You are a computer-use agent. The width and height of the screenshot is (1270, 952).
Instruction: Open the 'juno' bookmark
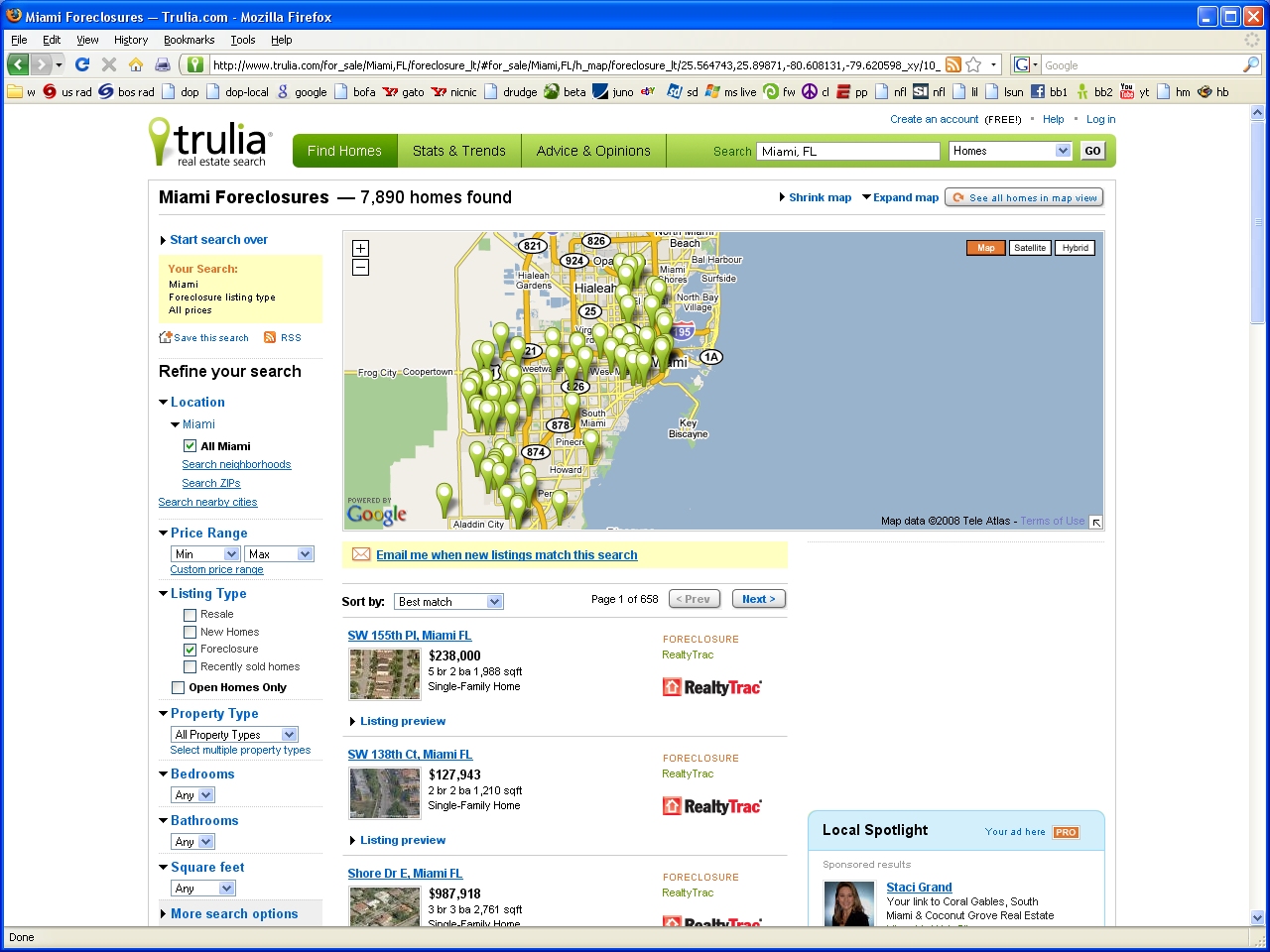[x=613, y=92]
